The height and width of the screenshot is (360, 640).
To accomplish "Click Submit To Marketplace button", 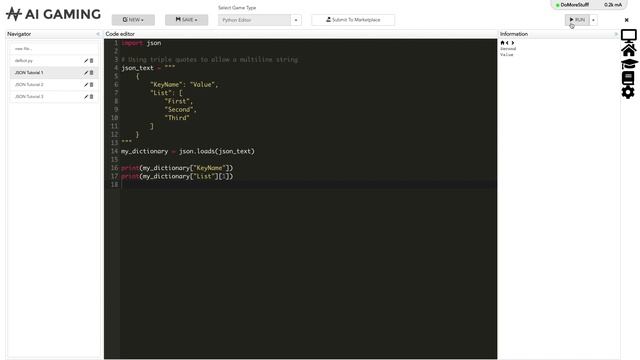I will (x=353, y=20).
